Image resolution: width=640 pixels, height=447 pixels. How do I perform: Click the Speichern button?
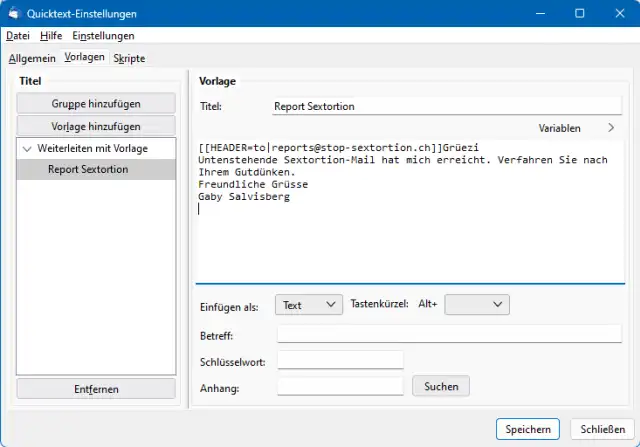(x=526, y=429)
